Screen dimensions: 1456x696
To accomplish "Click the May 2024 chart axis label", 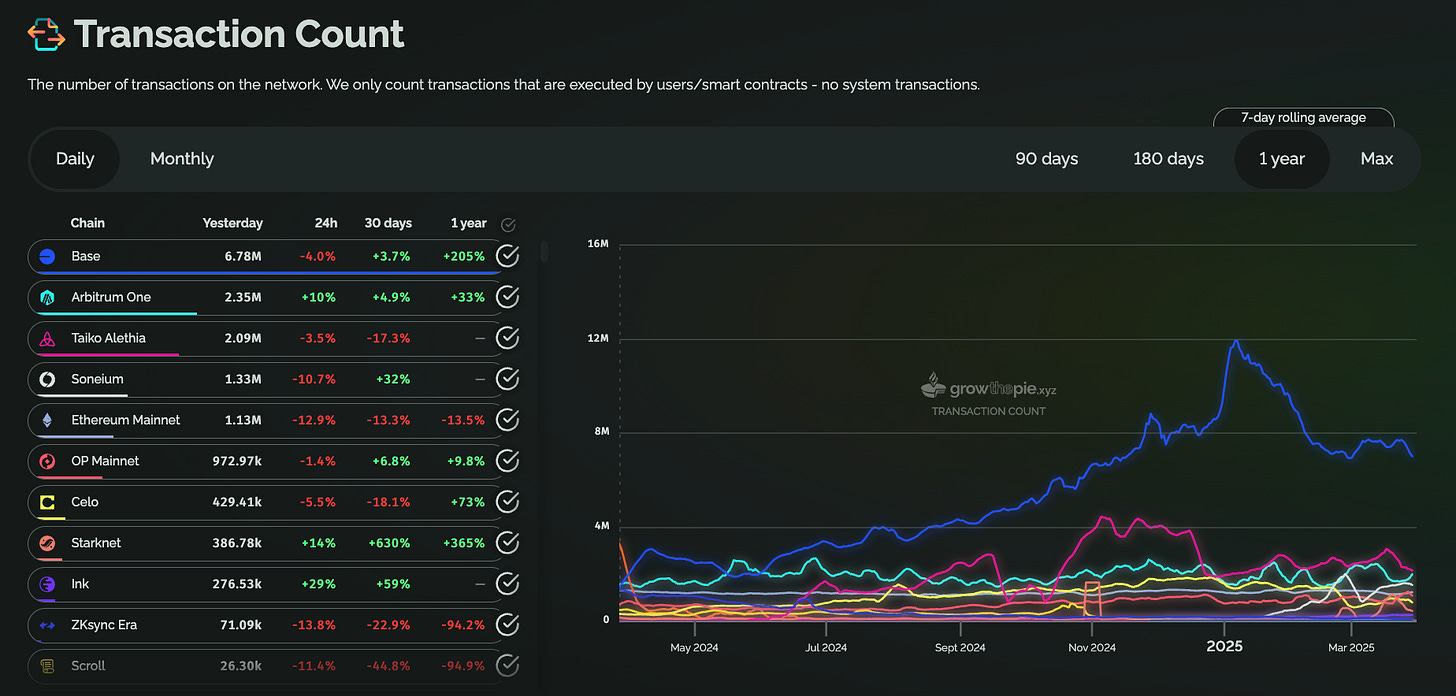I will point(695,647).
